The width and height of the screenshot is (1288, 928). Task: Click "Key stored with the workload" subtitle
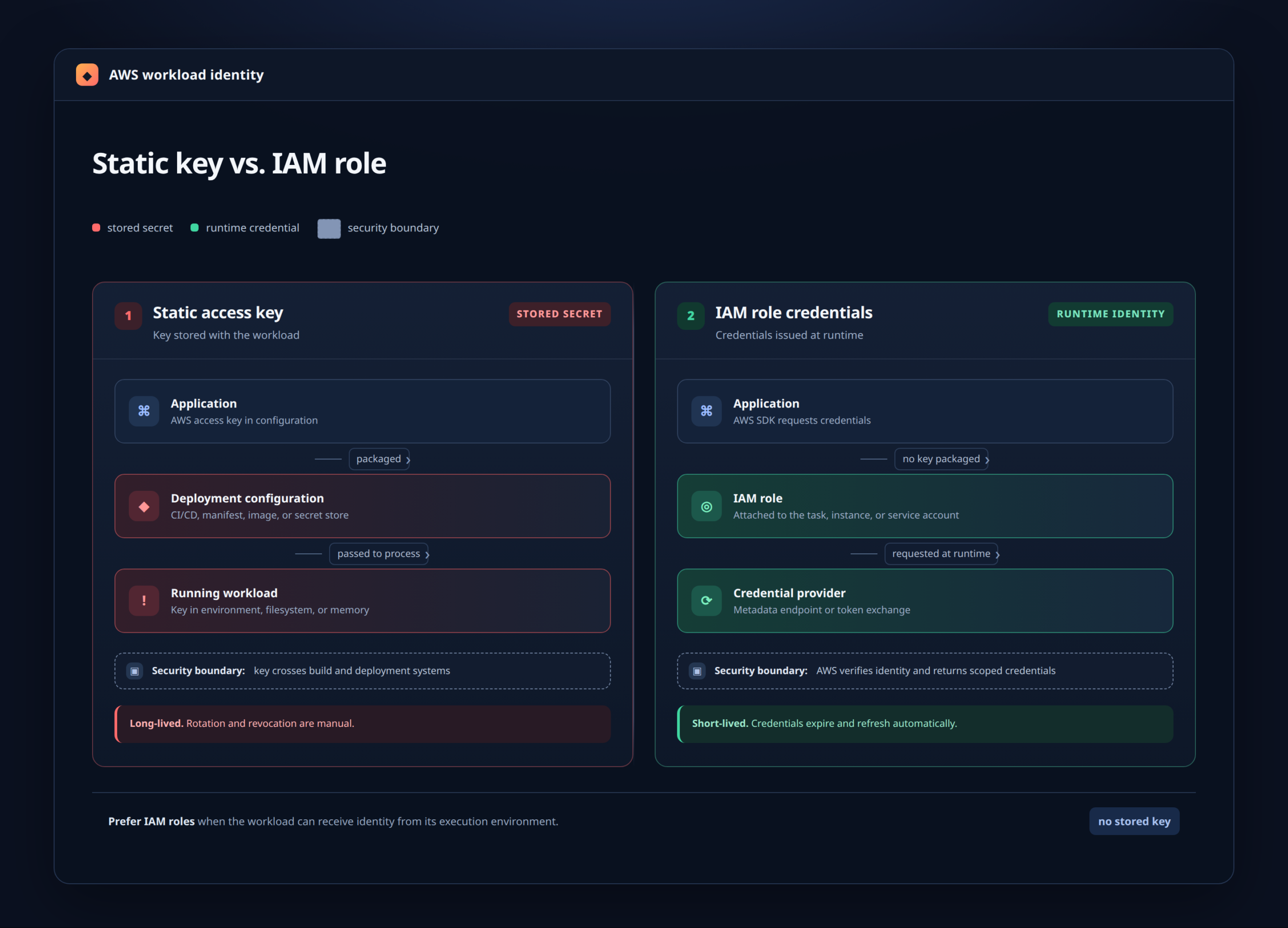226,335
